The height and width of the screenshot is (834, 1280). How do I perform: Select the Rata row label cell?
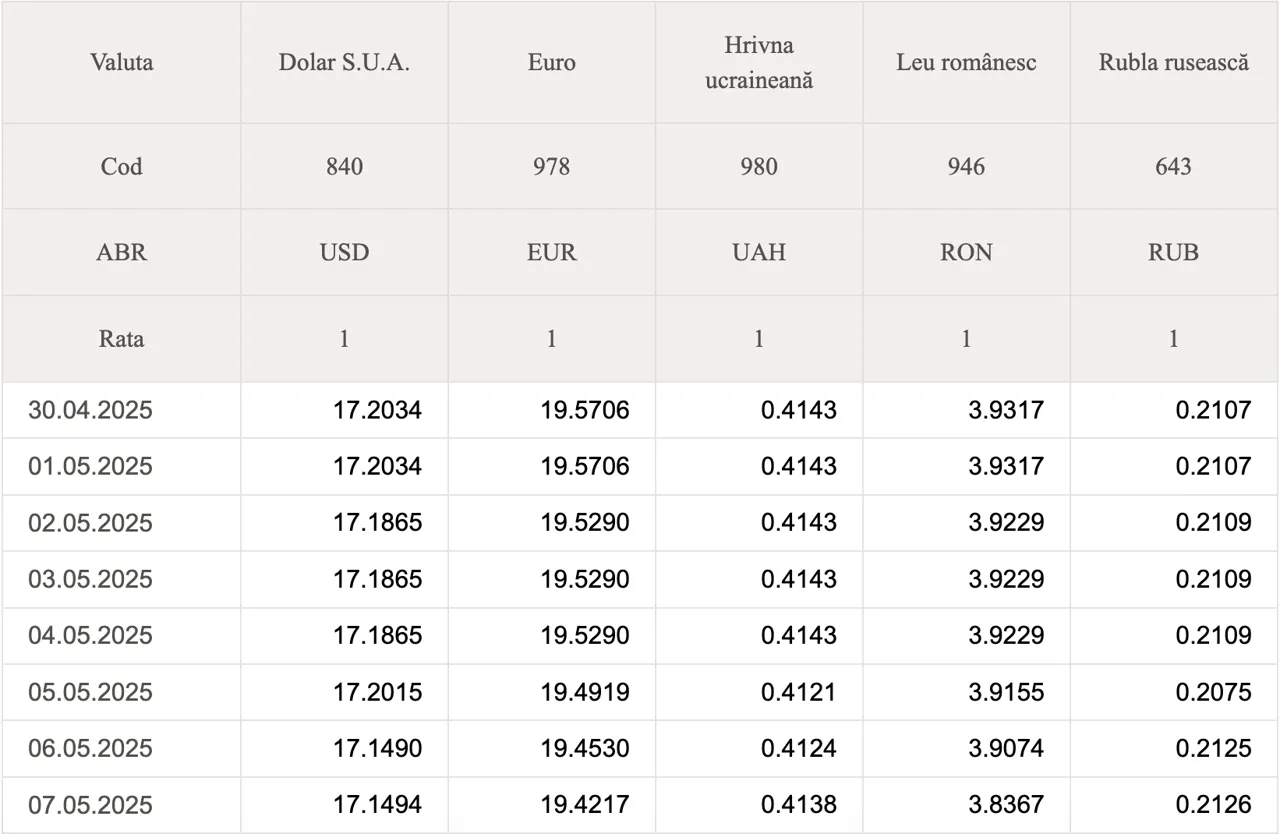[x=121, y=338]
